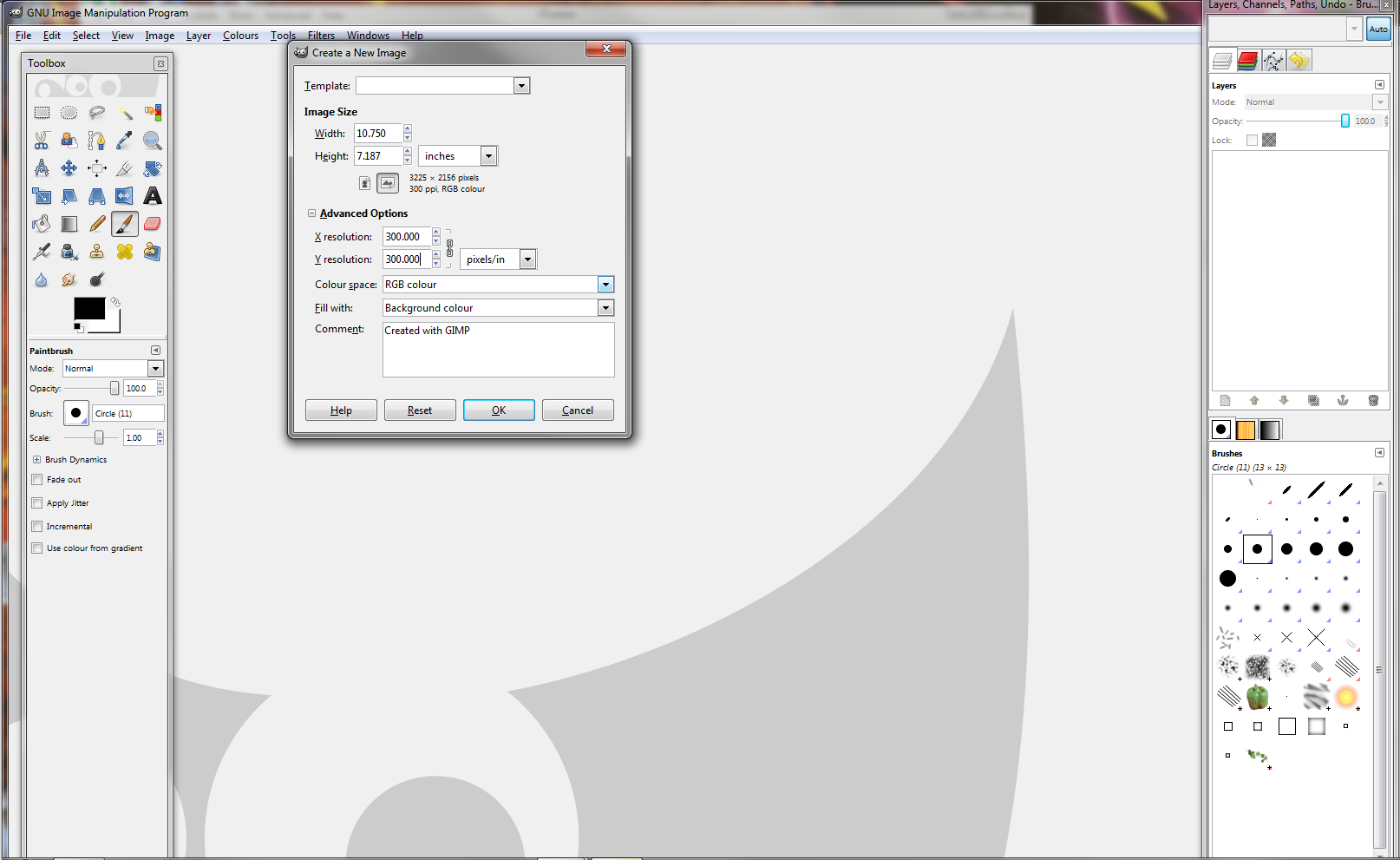Enable the Apply Jitter checkbox
1400x860 pixels.
37,503
